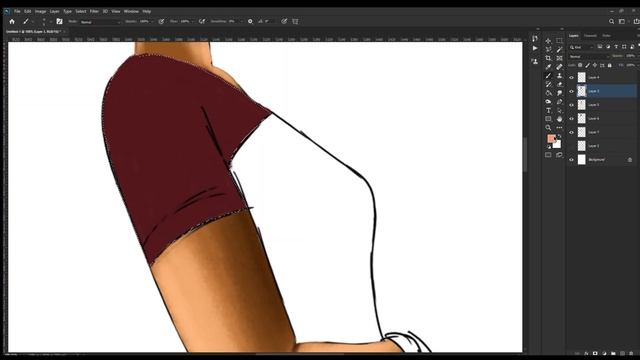Select the Paint Bucket tool
The height and width of the screenshot is (360, 640).
tap(548, 93)
